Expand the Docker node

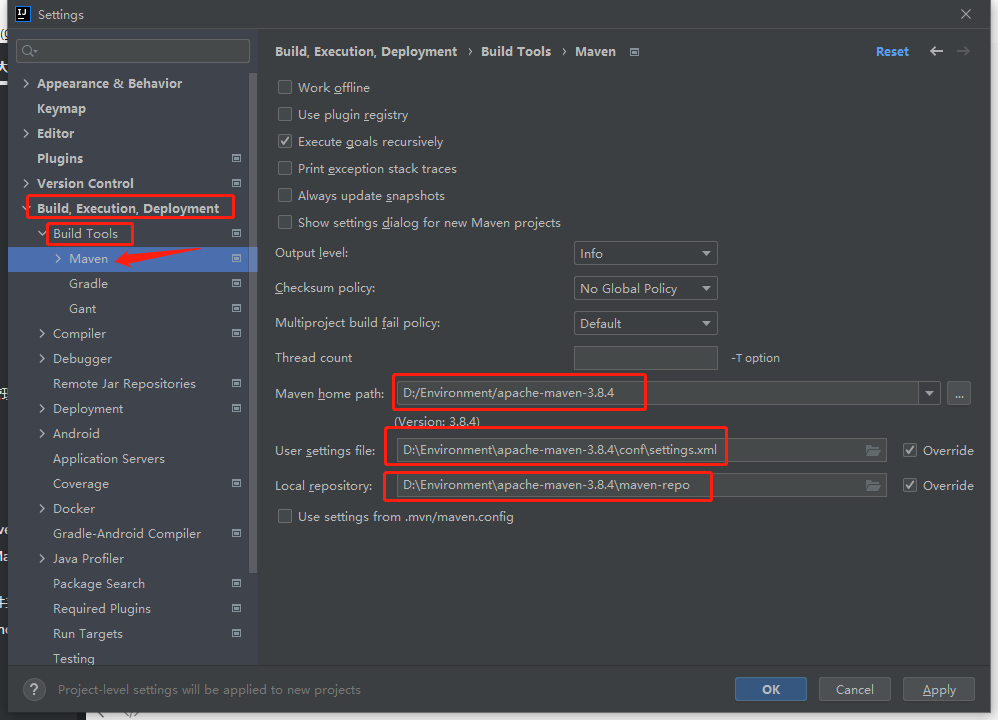point(42,508)
